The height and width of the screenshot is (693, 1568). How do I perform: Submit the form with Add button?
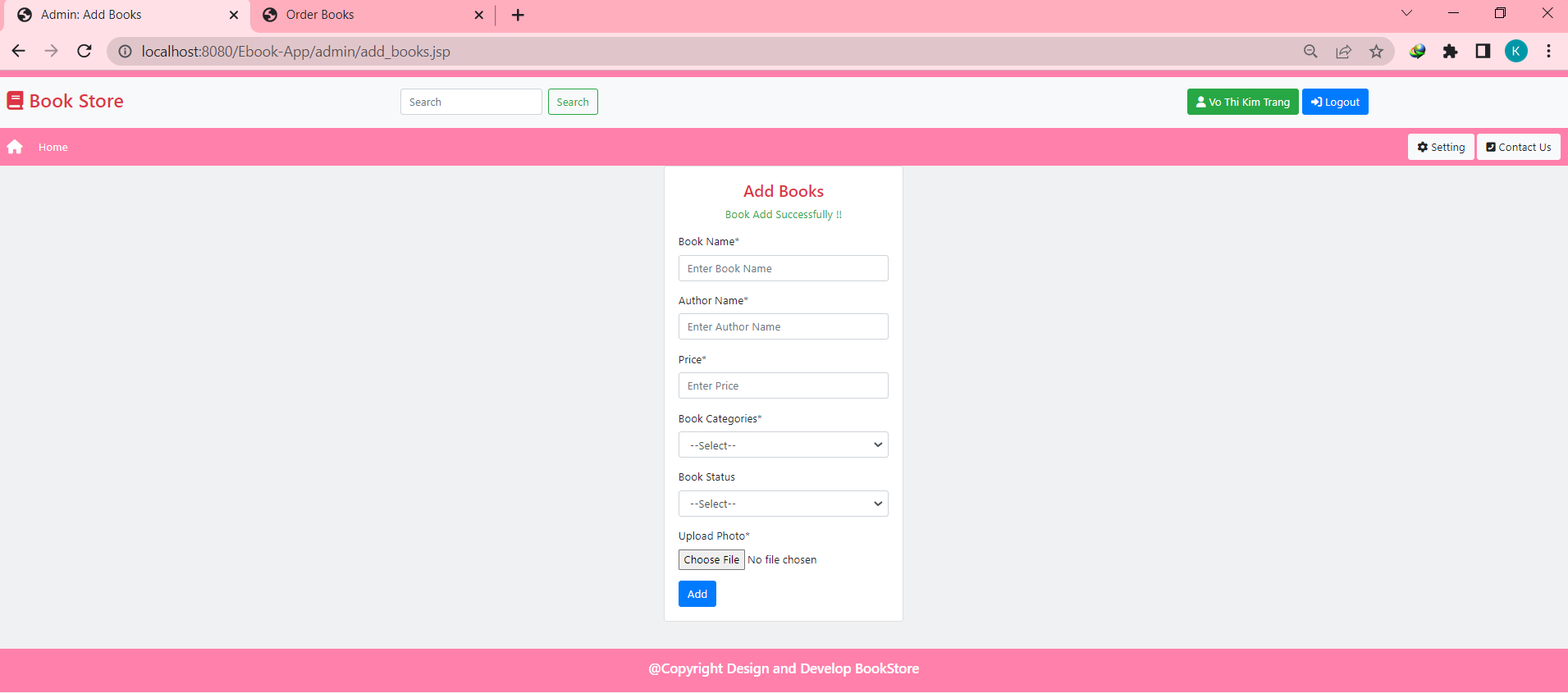pos(697,594)
